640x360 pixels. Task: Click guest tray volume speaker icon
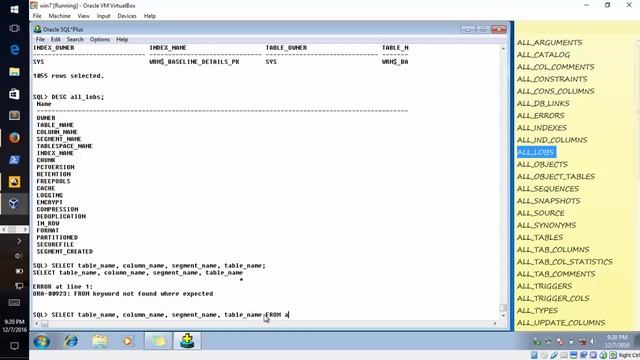click(x=592, y=341)
